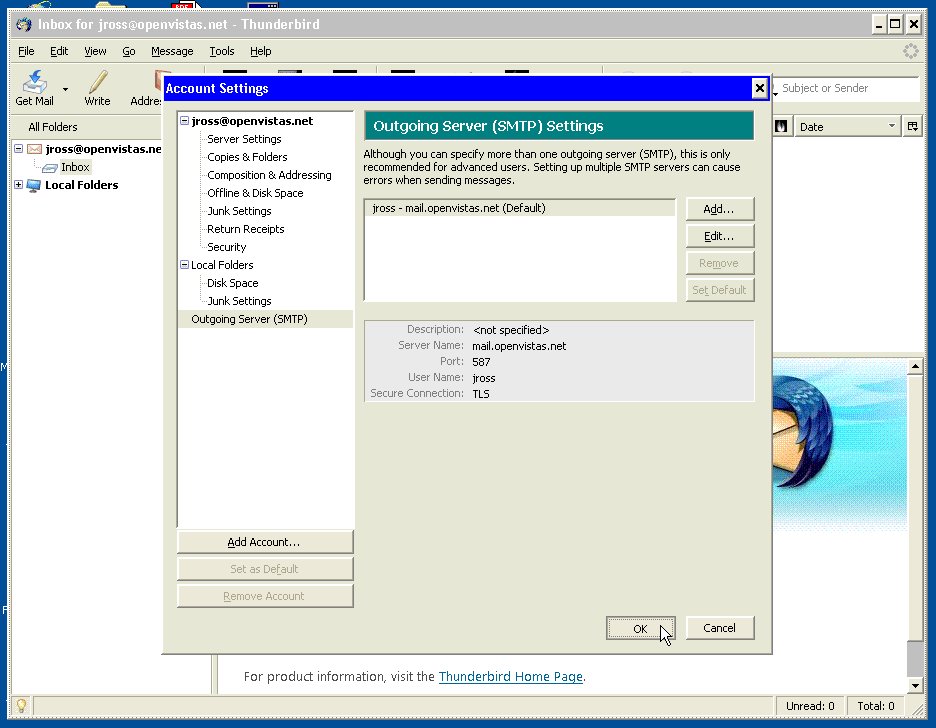Select the Inbox folder in the main window

click(x=75, y=167)
